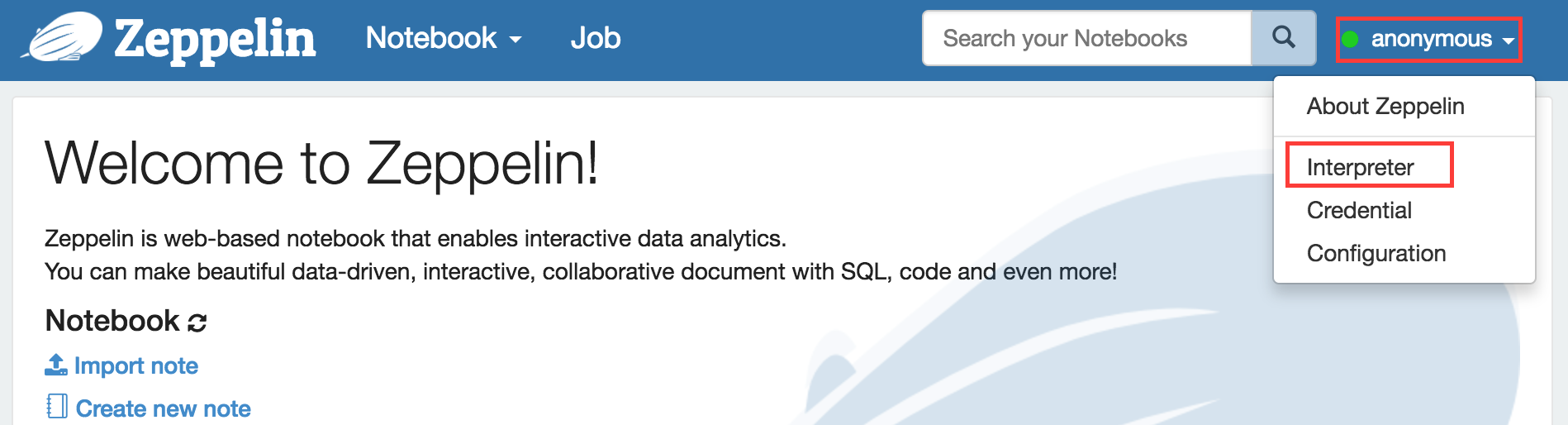Screen dimensions: 1568x425
Task: Click the Zeppelin brand title text
Action: 215,39
